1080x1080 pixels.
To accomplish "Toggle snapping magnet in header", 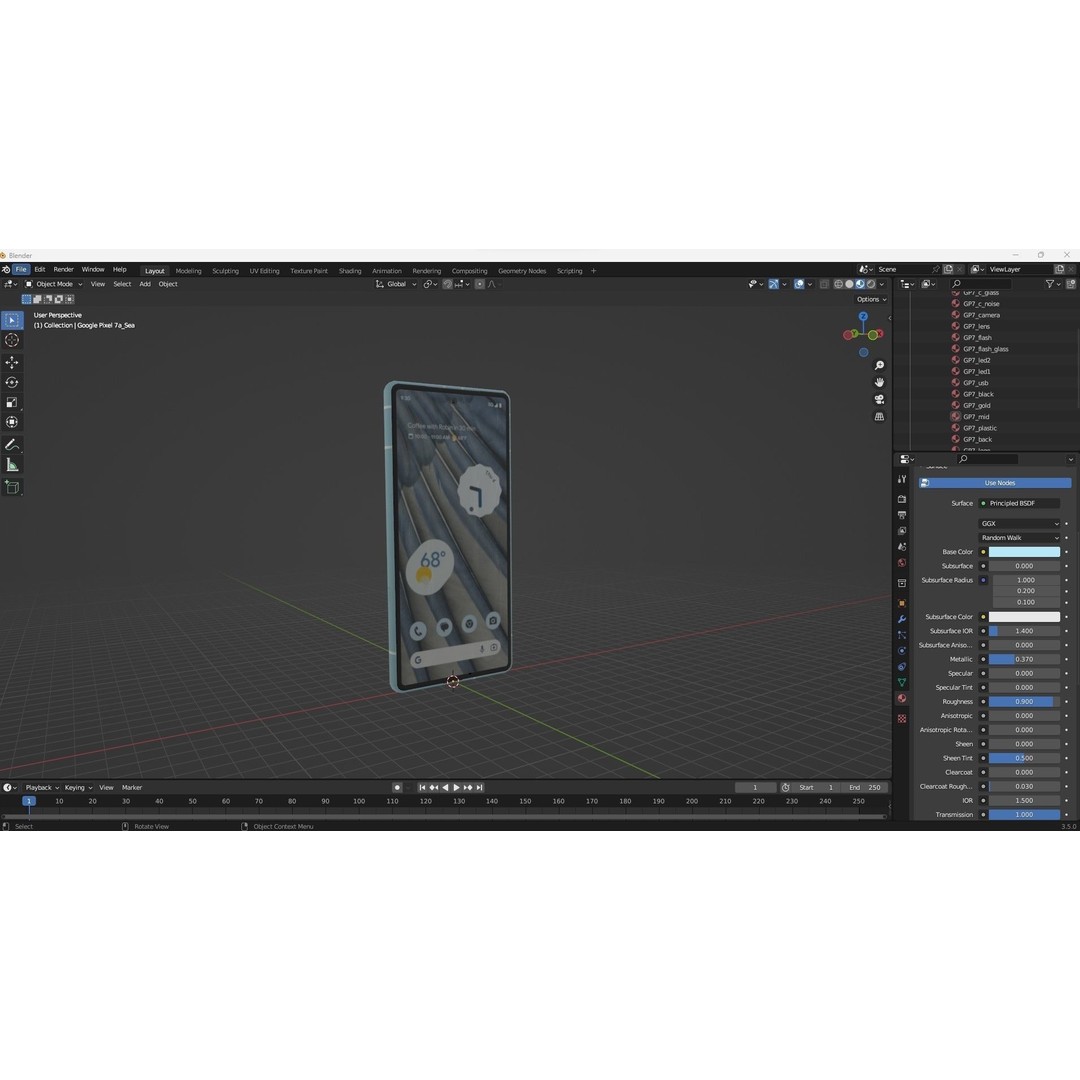I will pos(447,284).
